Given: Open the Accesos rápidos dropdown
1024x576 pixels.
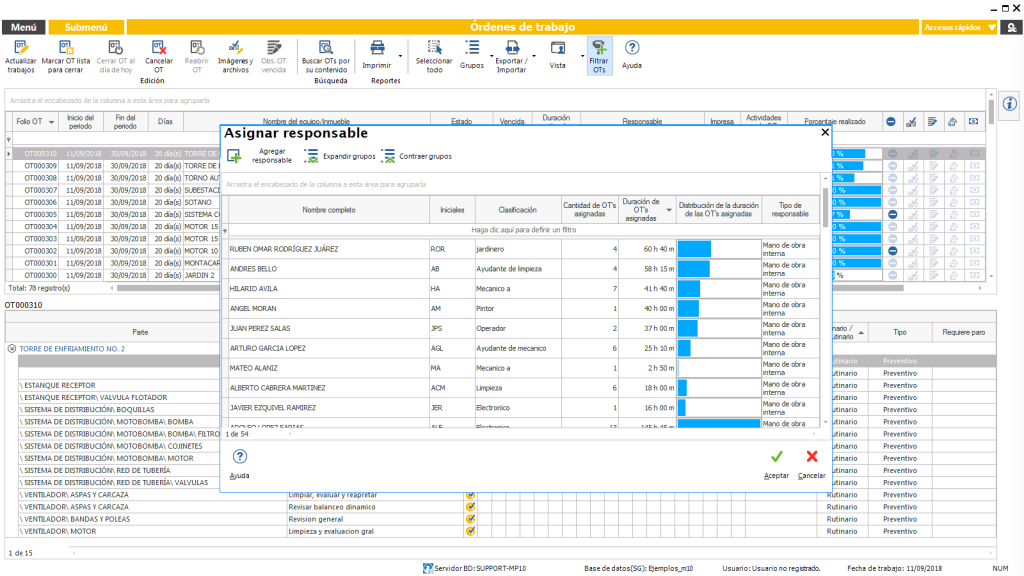Looking at the screenshot, I should (x=991, y=28).
